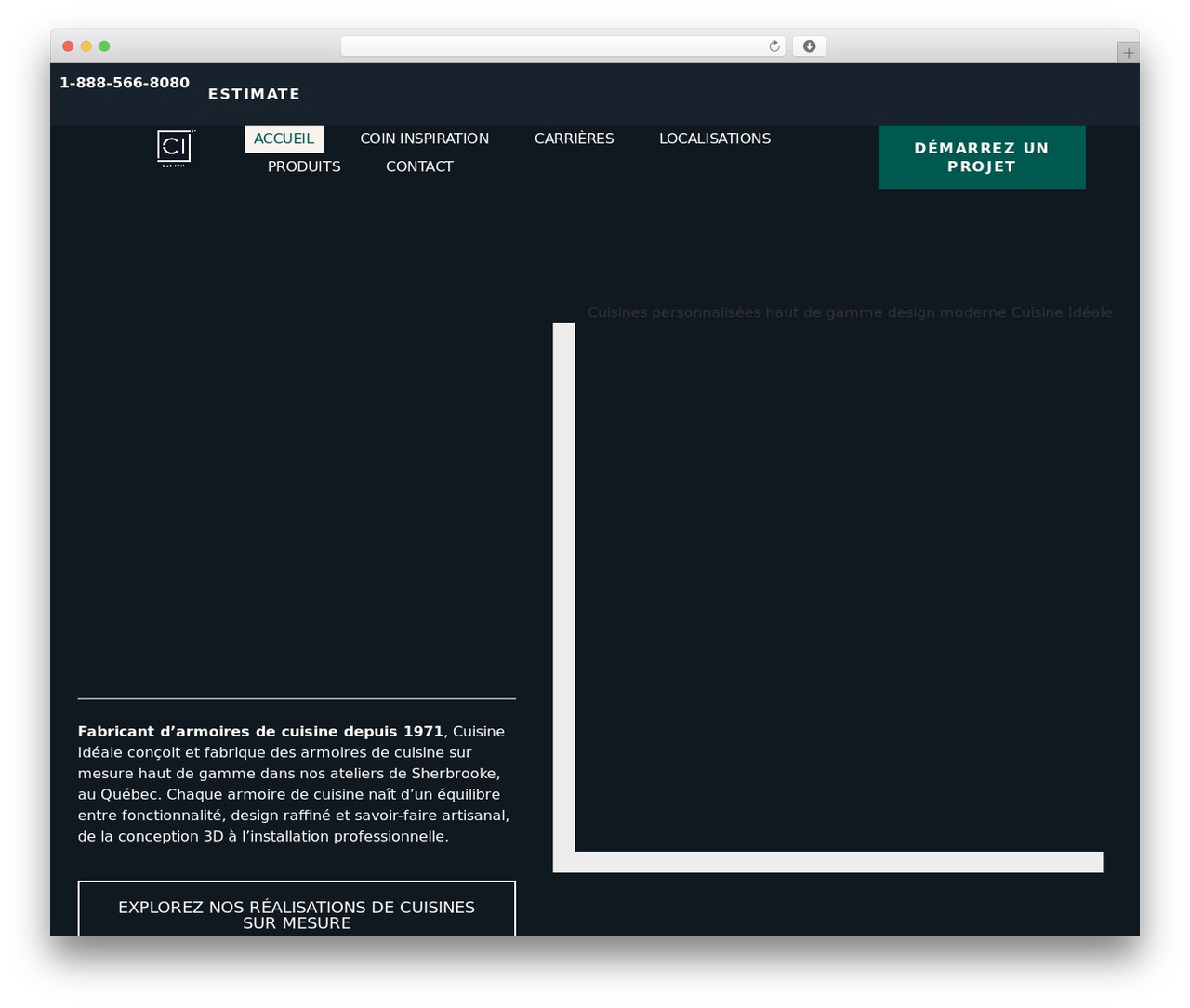This screenshot has width=1190, height=1008.
Task: Explore custom kitchen projects button
Action: (297, 909)
